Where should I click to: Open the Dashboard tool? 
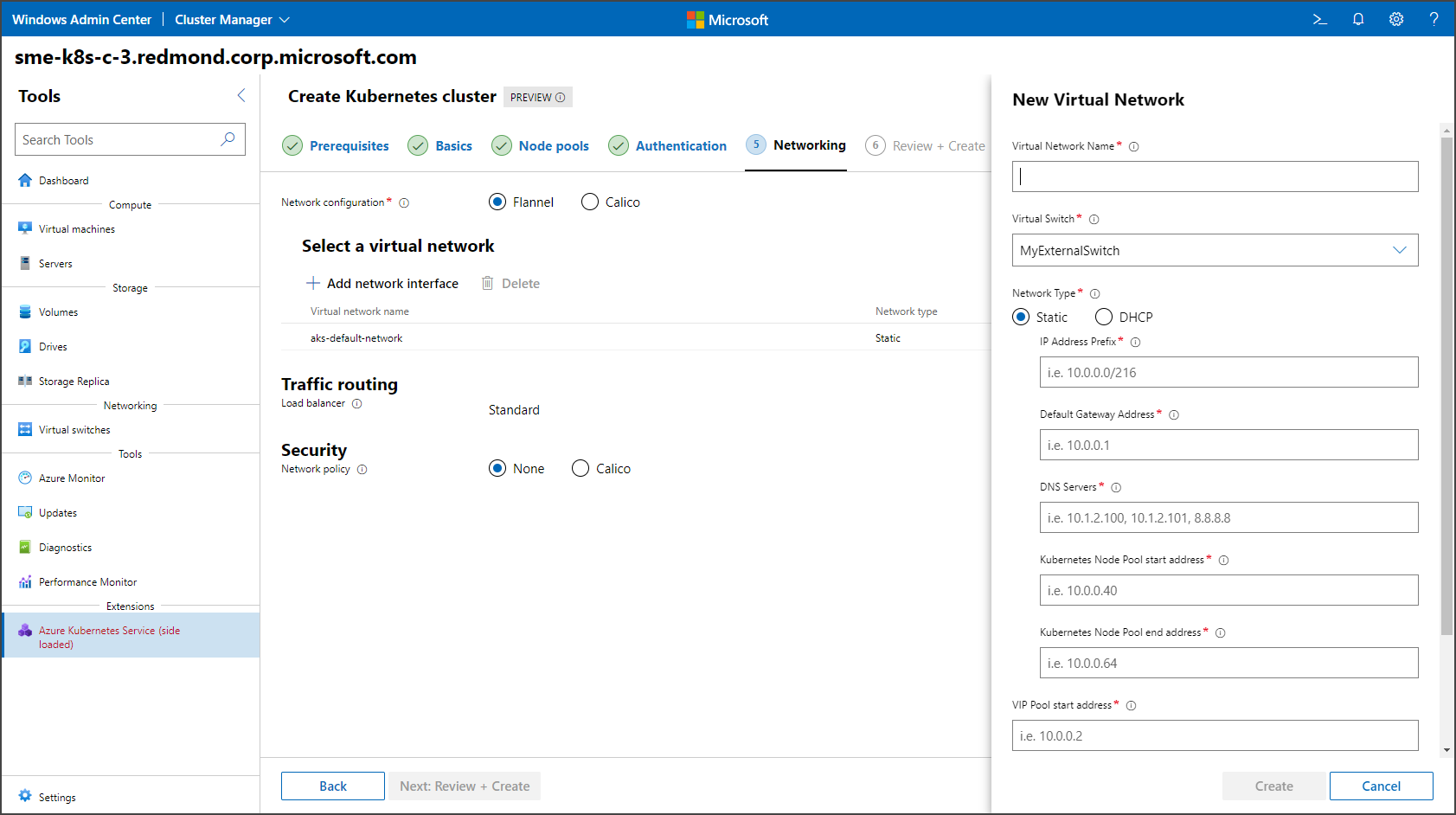click(63, 180)
